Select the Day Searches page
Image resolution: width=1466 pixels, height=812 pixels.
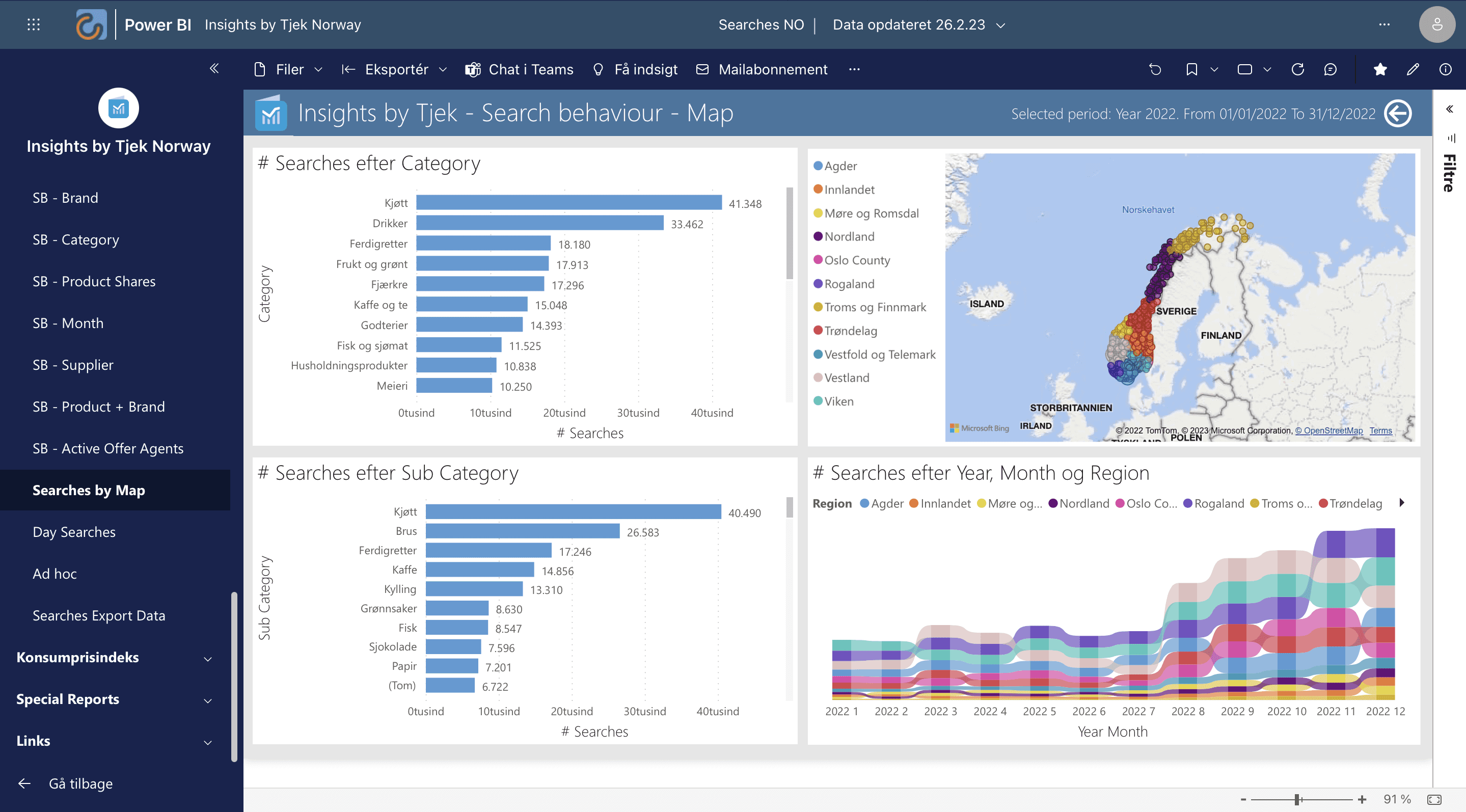click(x=74, y=532)
